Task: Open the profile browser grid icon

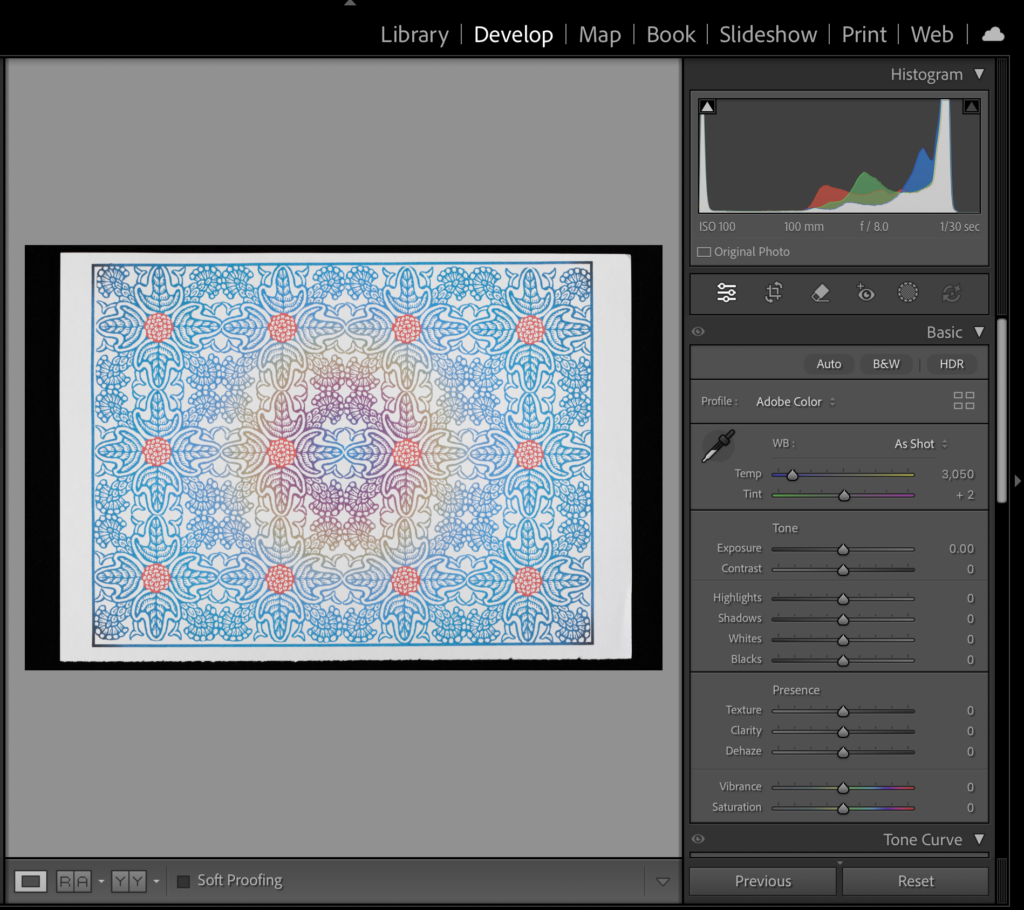Action: pos(963,401)
